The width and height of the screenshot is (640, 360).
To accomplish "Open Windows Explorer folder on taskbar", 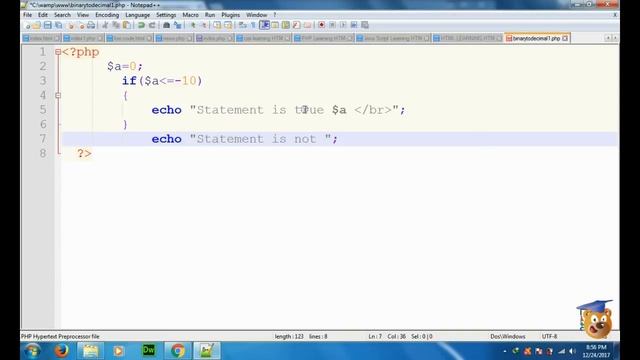I will (91, 351).
